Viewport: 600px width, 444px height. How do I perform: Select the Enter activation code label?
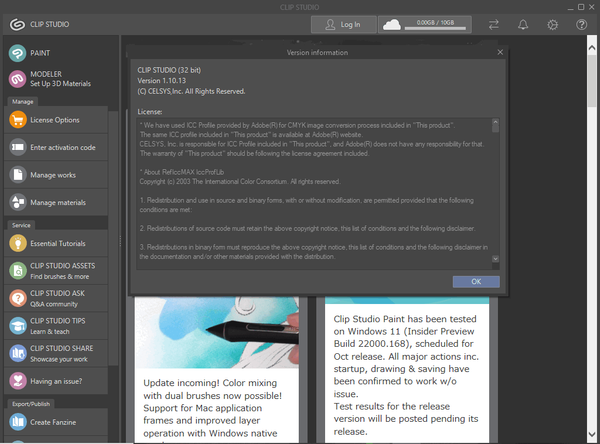click(x=63, y=147)
